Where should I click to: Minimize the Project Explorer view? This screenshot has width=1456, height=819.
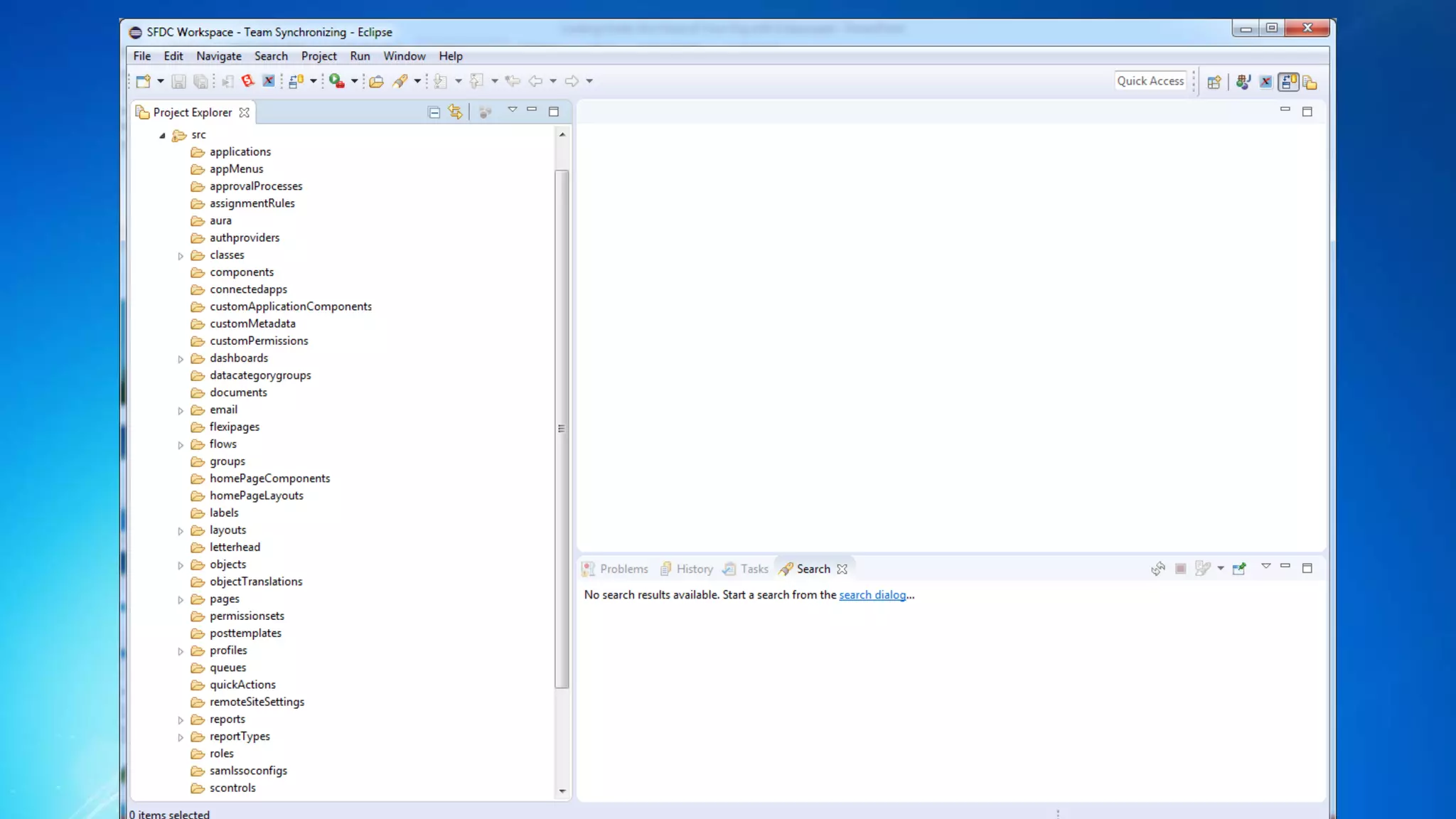(532, 109)
